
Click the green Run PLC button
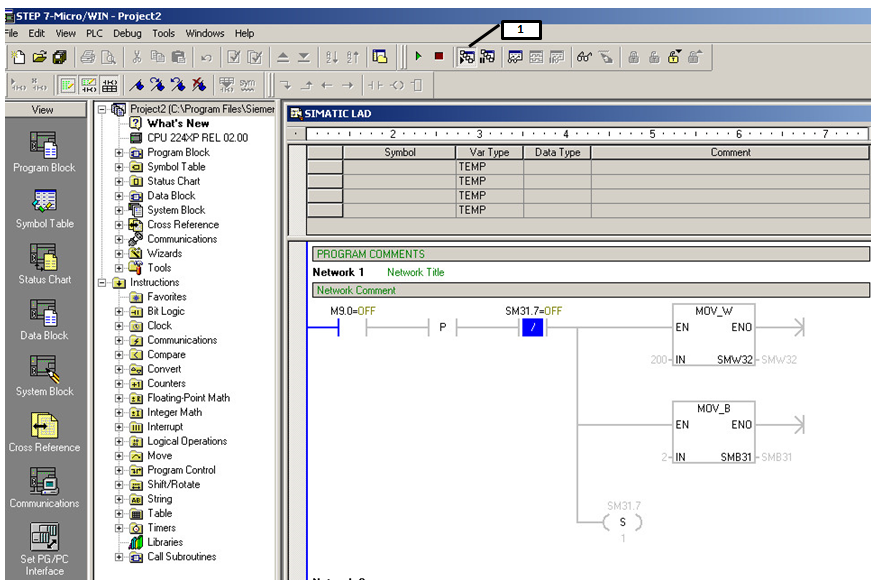[x=419, y=57]
